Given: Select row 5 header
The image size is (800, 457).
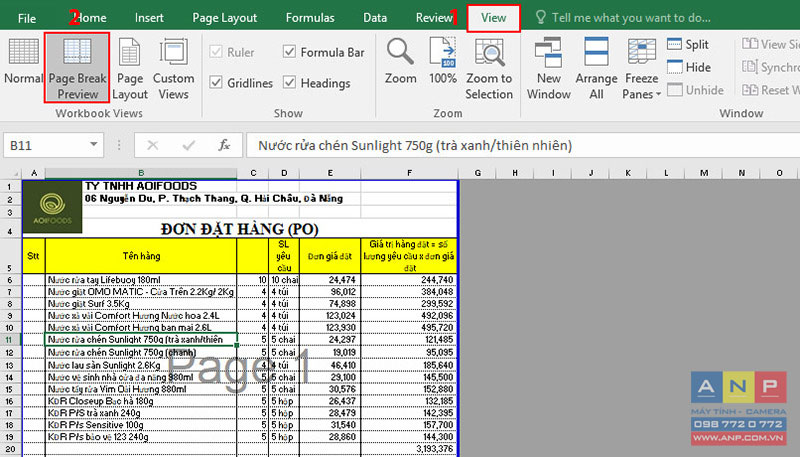Looking at the screenshot, I should (x=10, y=256).
